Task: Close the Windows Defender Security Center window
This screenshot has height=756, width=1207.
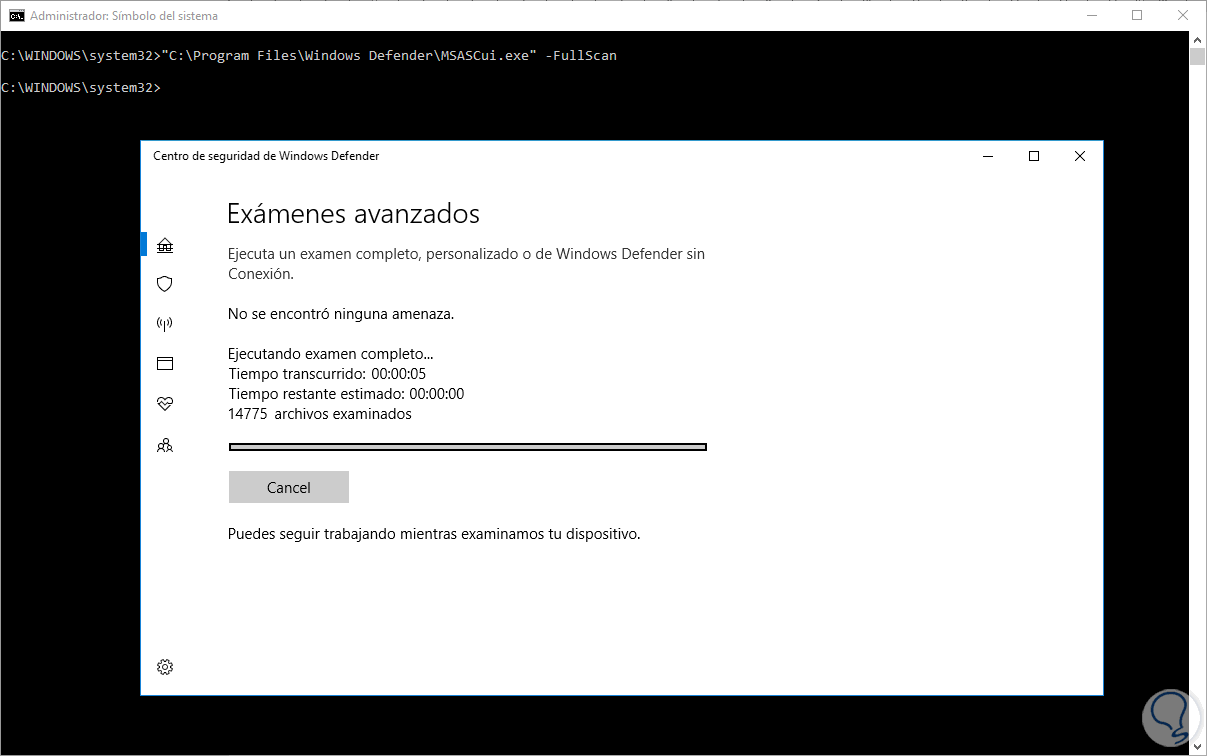Action: click(x=1080, y=156)
